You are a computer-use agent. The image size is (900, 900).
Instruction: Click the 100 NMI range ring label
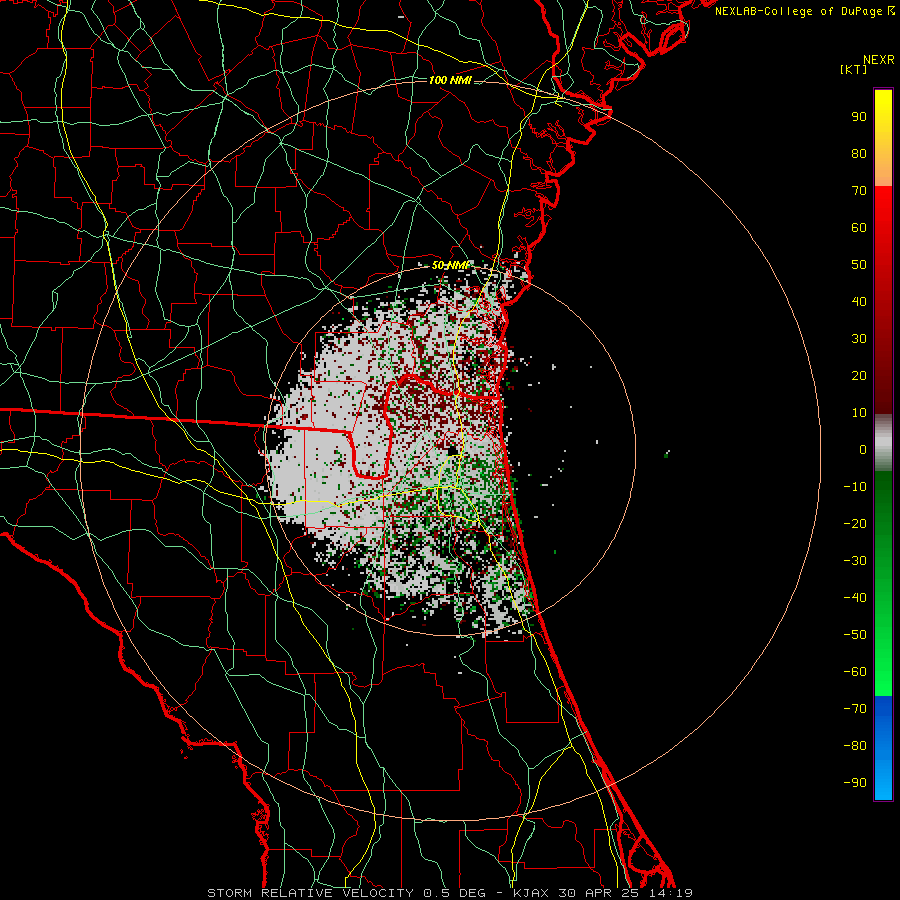coord(450,80)
